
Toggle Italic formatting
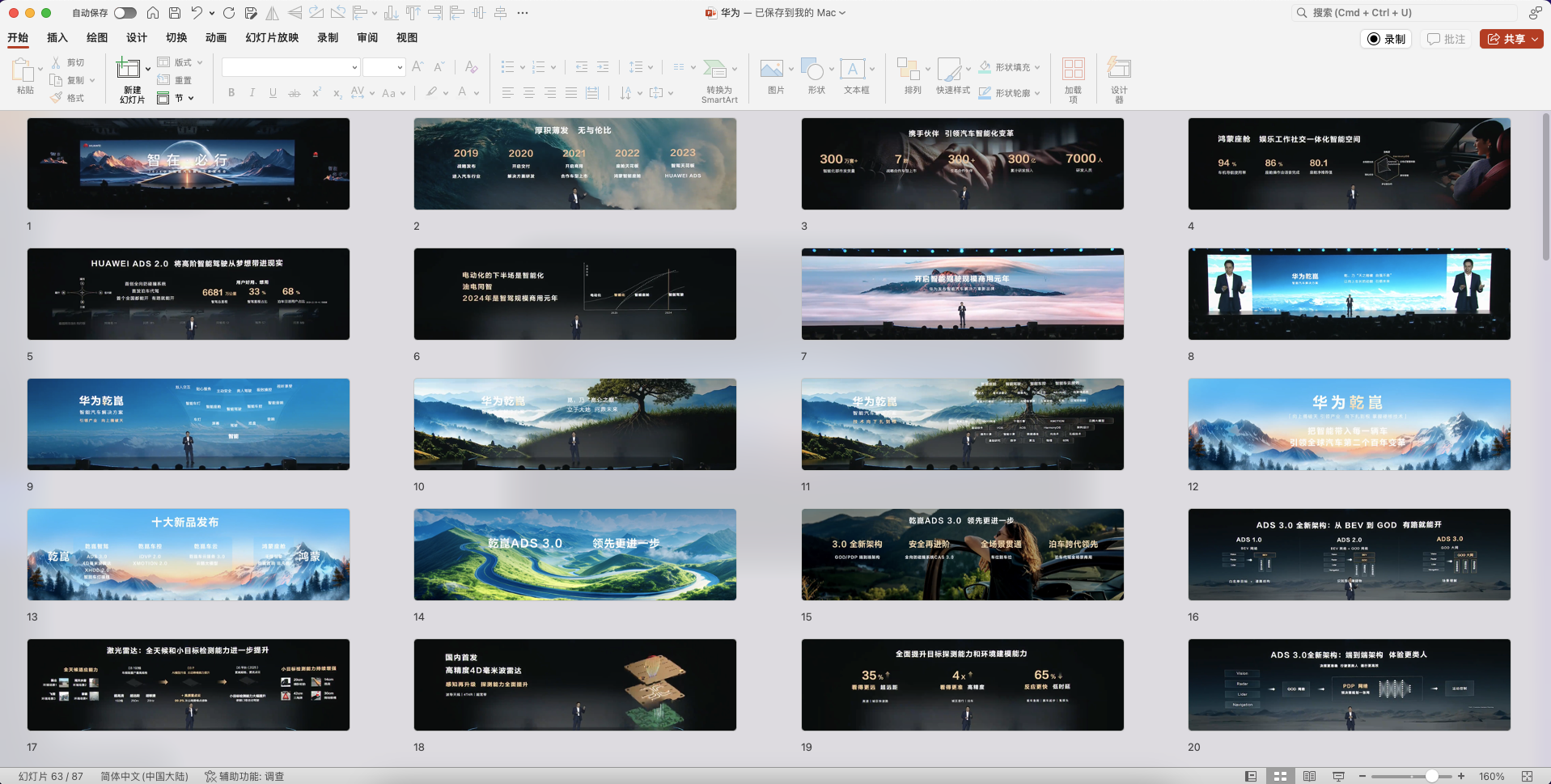[x=252, y=93]
